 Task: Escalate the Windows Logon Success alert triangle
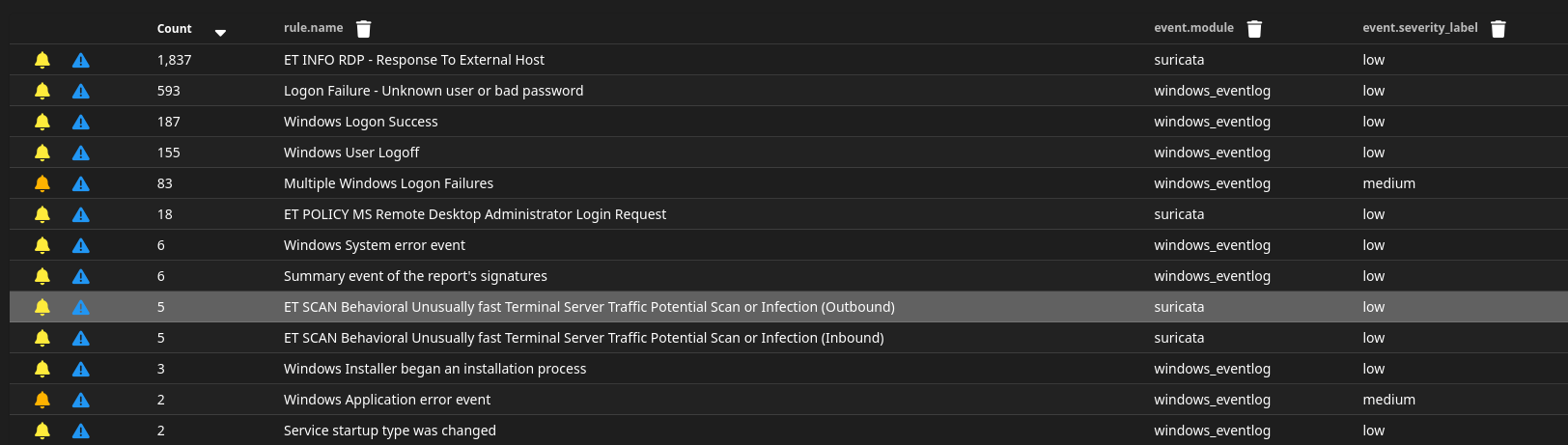[x=81, y=122]
